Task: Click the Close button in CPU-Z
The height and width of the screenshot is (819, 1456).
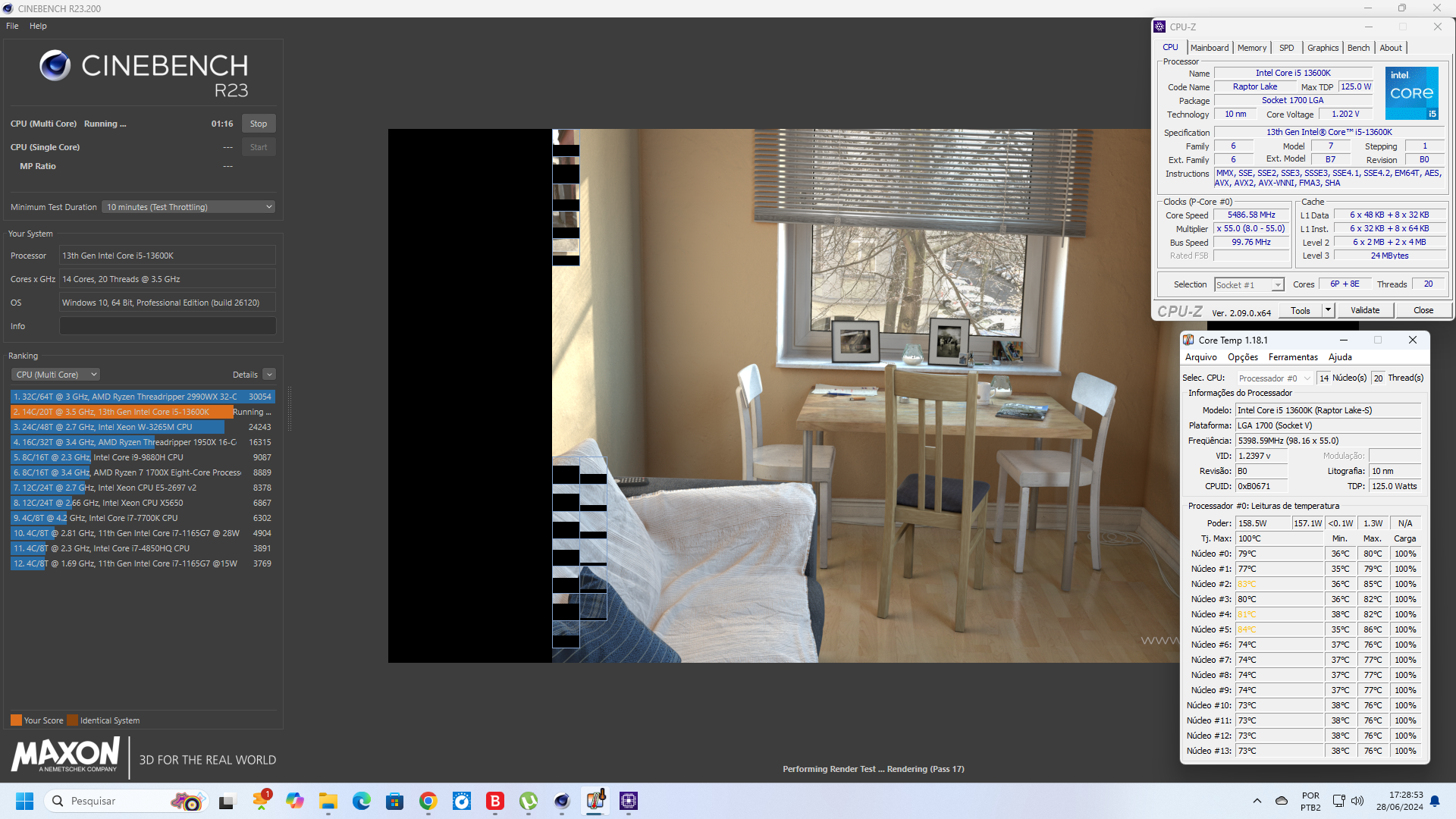Action: pyautogui.click(x=1423, y=310)
